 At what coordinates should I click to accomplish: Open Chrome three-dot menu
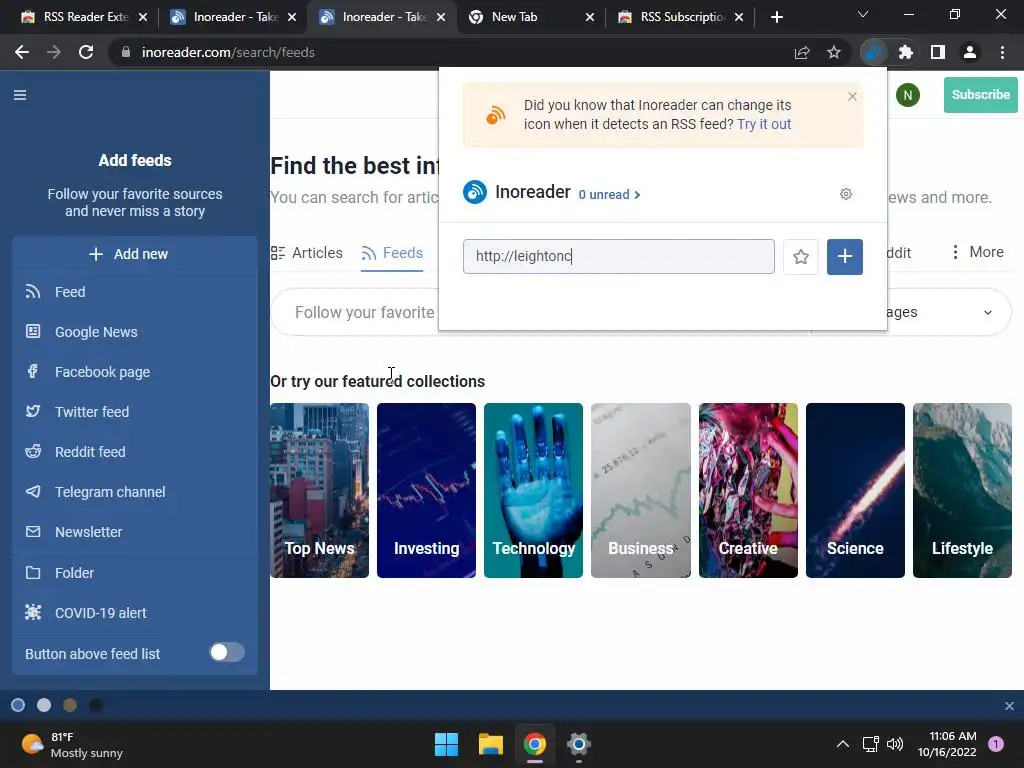point(1002,52)
